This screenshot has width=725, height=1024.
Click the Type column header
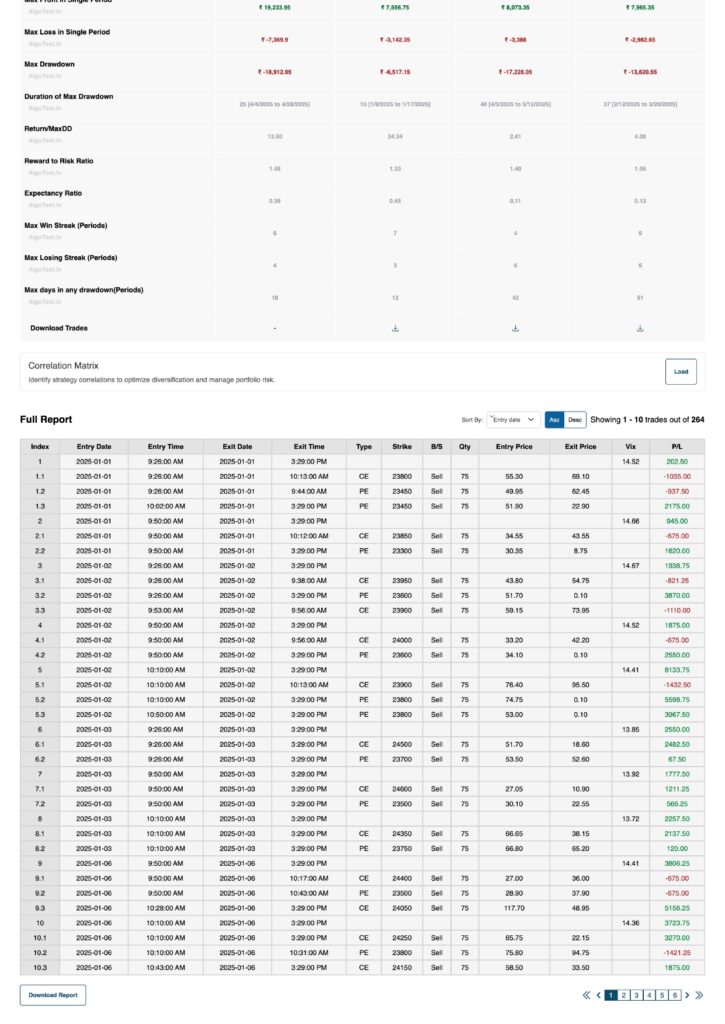pyautogui.click(x=364, y=447)
